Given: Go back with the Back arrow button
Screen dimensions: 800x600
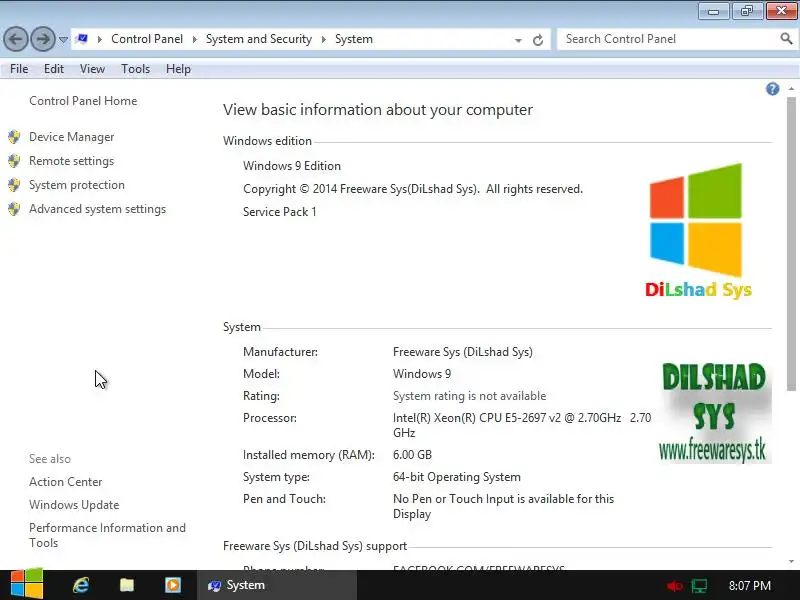Looking at the screenshot, I should (x=16, y=39).
